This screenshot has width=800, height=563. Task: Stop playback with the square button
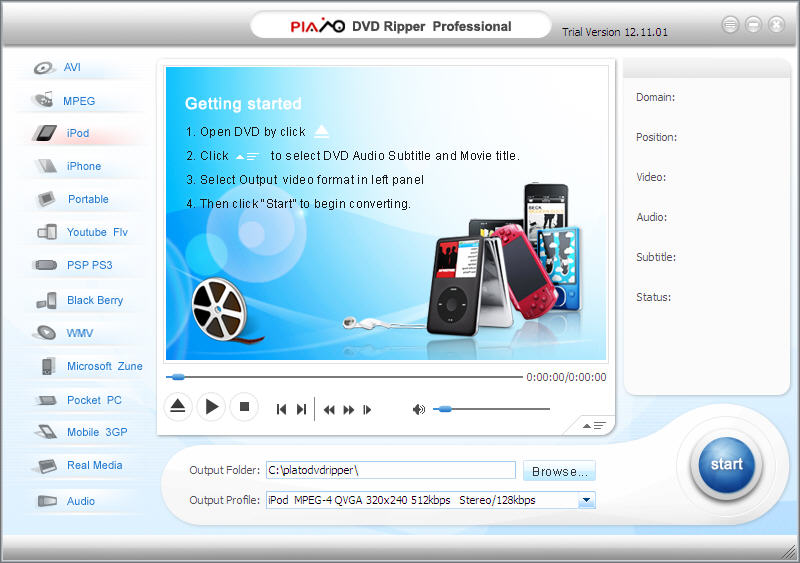click(244, 407)
